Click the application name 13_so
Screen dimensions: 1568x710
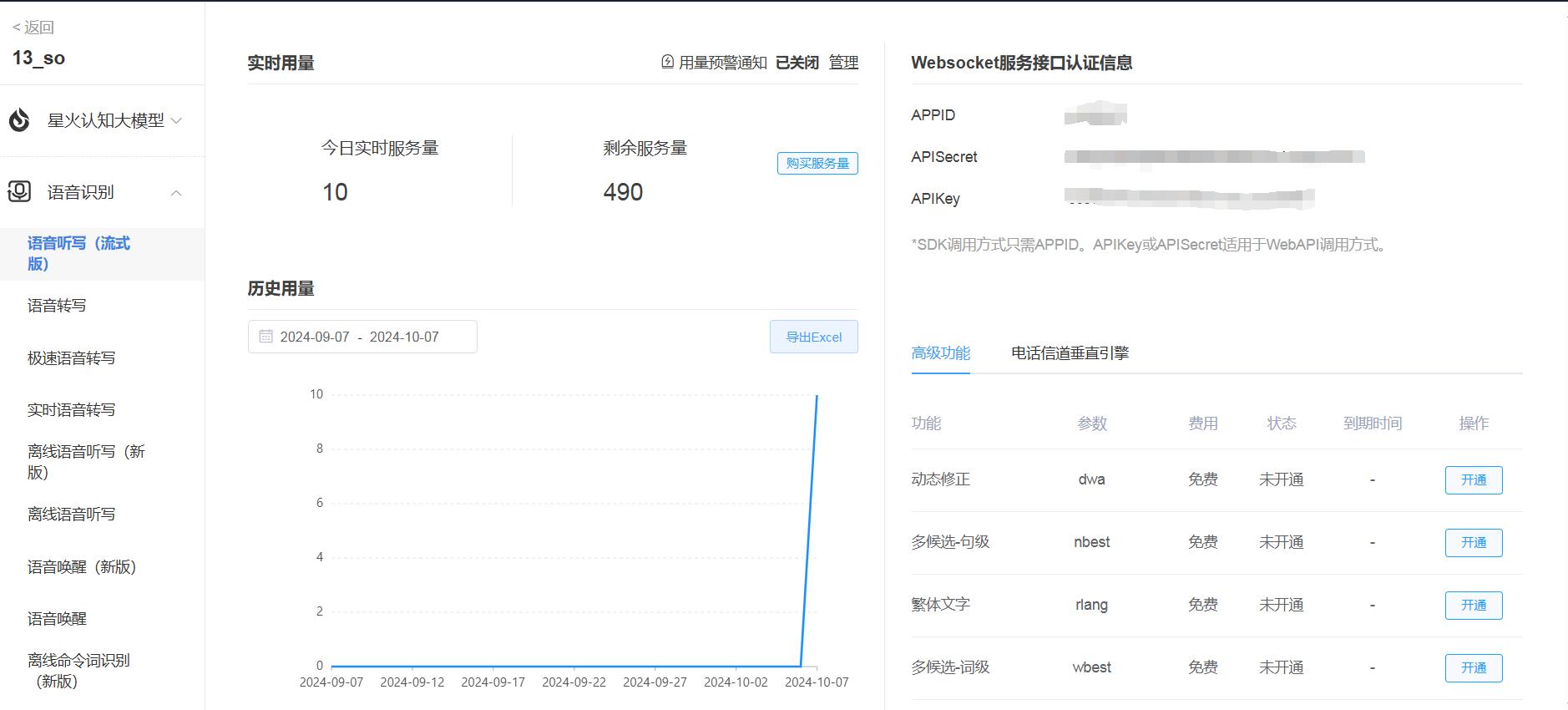38,58
